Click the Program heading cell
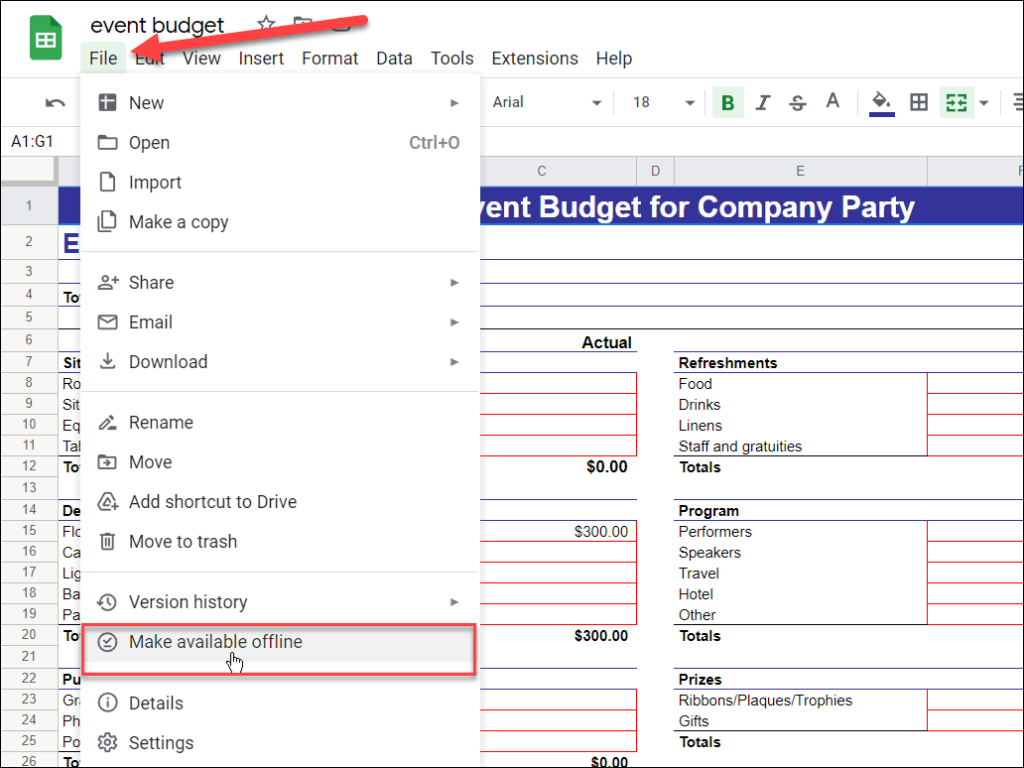Image resolution: width=1024 pixels, height=768 pixels. pyautogui.click(x=800, y=511)
